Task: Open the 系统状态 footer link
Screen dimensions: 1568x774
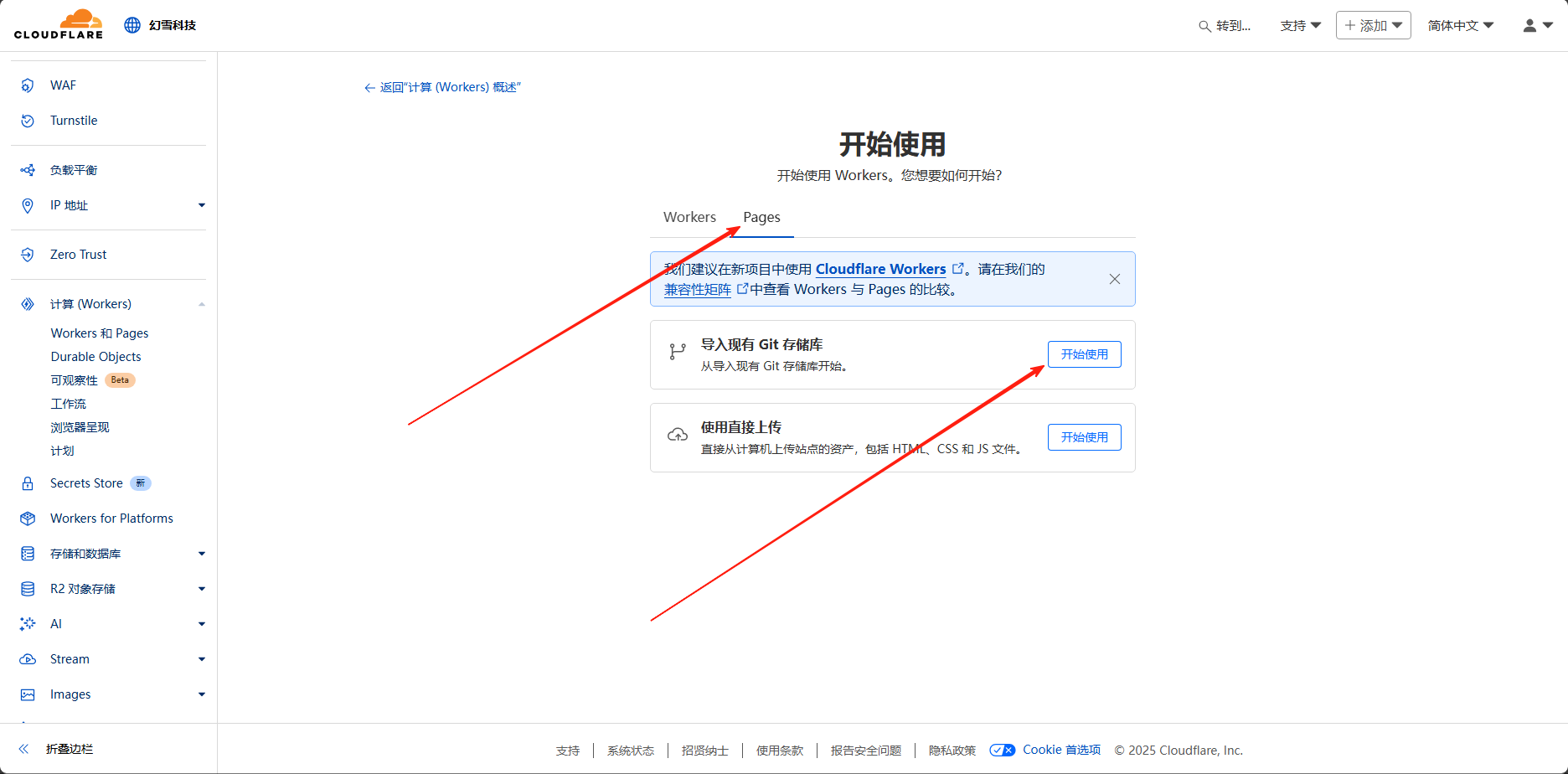Action: coord(631,751)
